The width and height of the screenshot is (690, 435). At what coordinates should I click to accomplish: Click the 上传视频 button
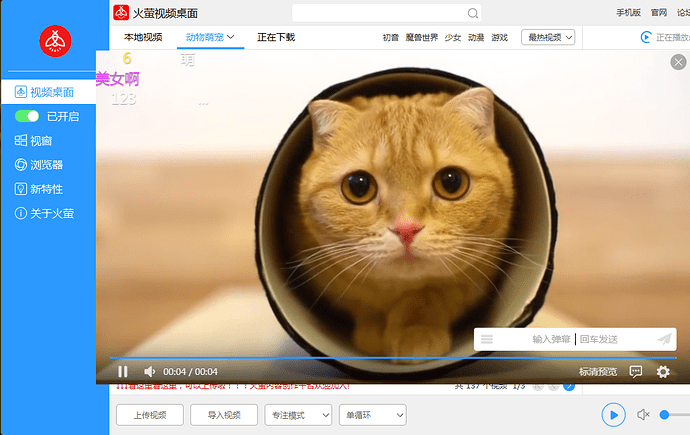[x=150, y=415]
